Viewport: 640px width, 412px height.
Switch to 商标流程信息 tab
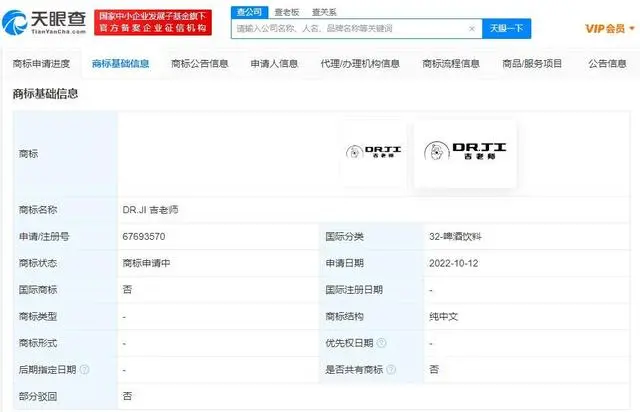451,64
